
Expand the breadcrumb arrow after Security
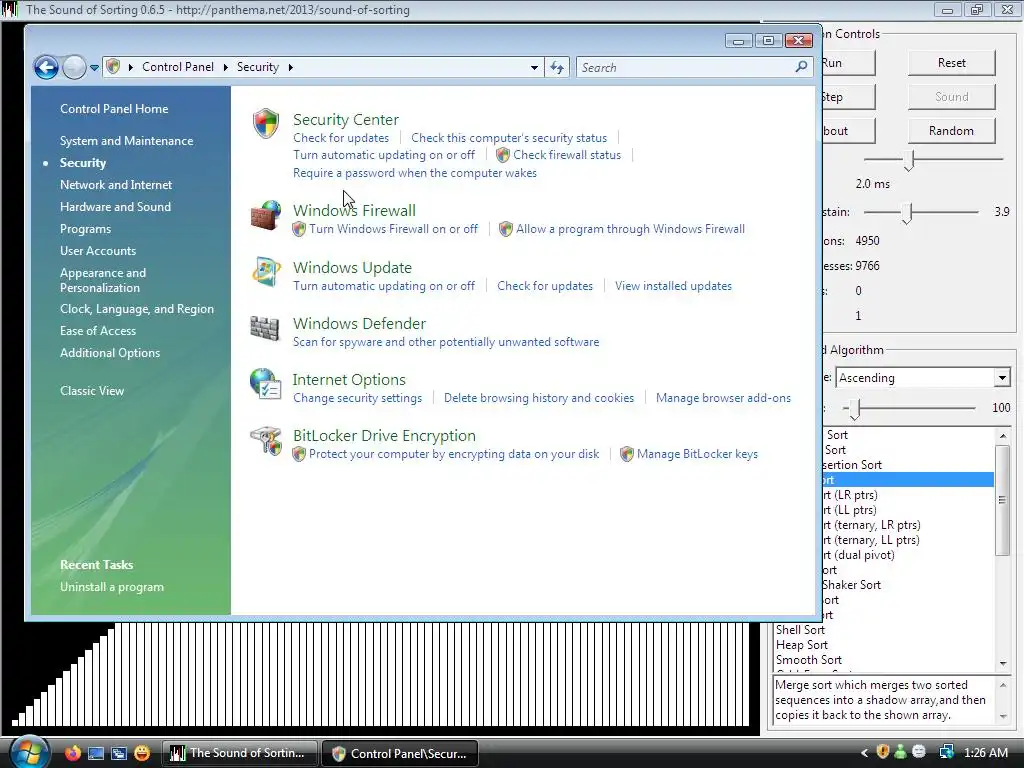click(290, 67)
